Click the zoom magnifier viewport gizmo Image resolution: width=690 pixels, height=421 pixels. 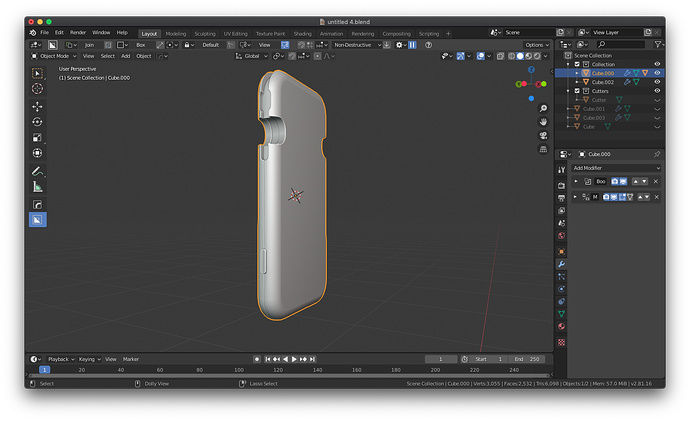(543, 108)
